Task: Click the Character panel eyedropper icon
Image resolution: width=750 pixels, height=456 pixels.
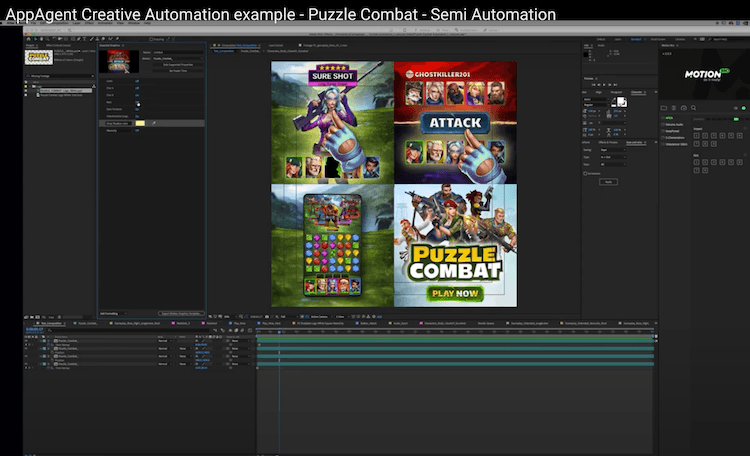Action: [614, 100]
